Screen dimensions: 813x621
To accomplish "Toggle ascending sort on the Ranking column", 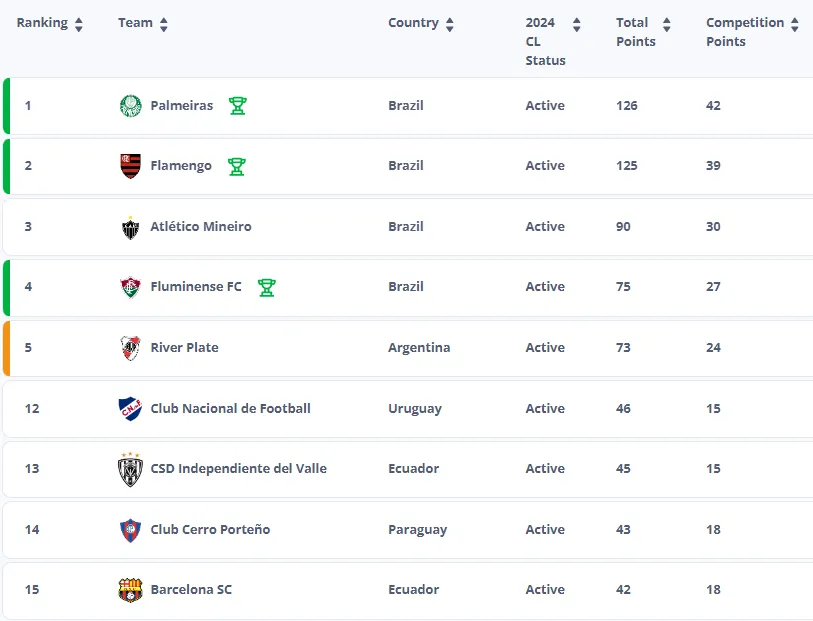I will tap(77, 21).
